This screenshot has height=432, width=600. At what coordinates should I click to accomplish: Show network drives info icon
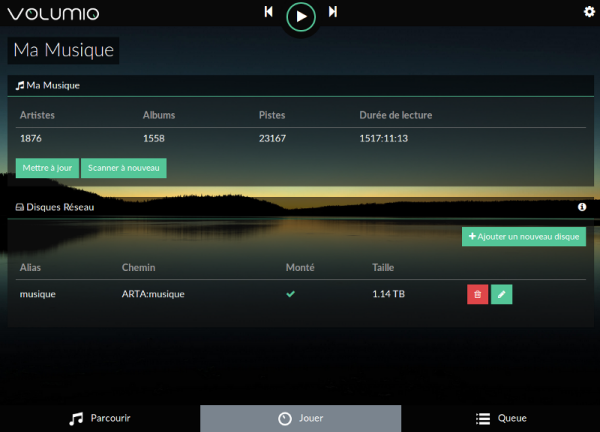point(582,207)
